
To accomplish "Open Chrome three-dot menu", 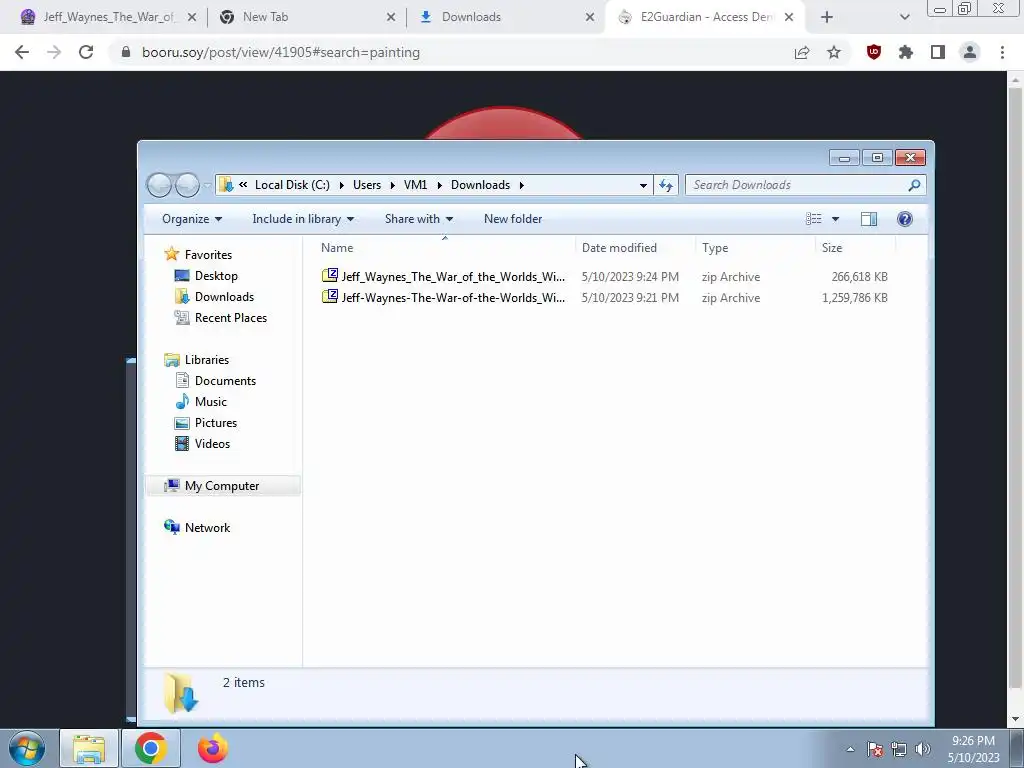I will [1002, 52].
